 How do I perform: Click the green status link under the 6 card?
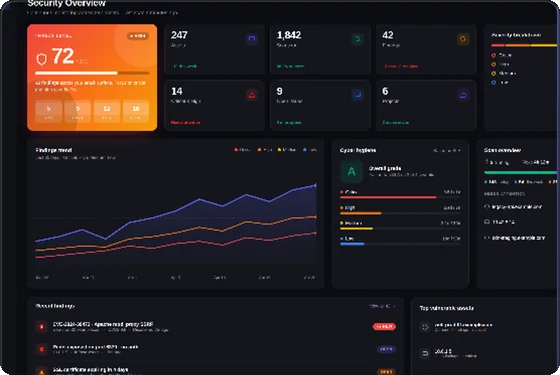[396, 122]
